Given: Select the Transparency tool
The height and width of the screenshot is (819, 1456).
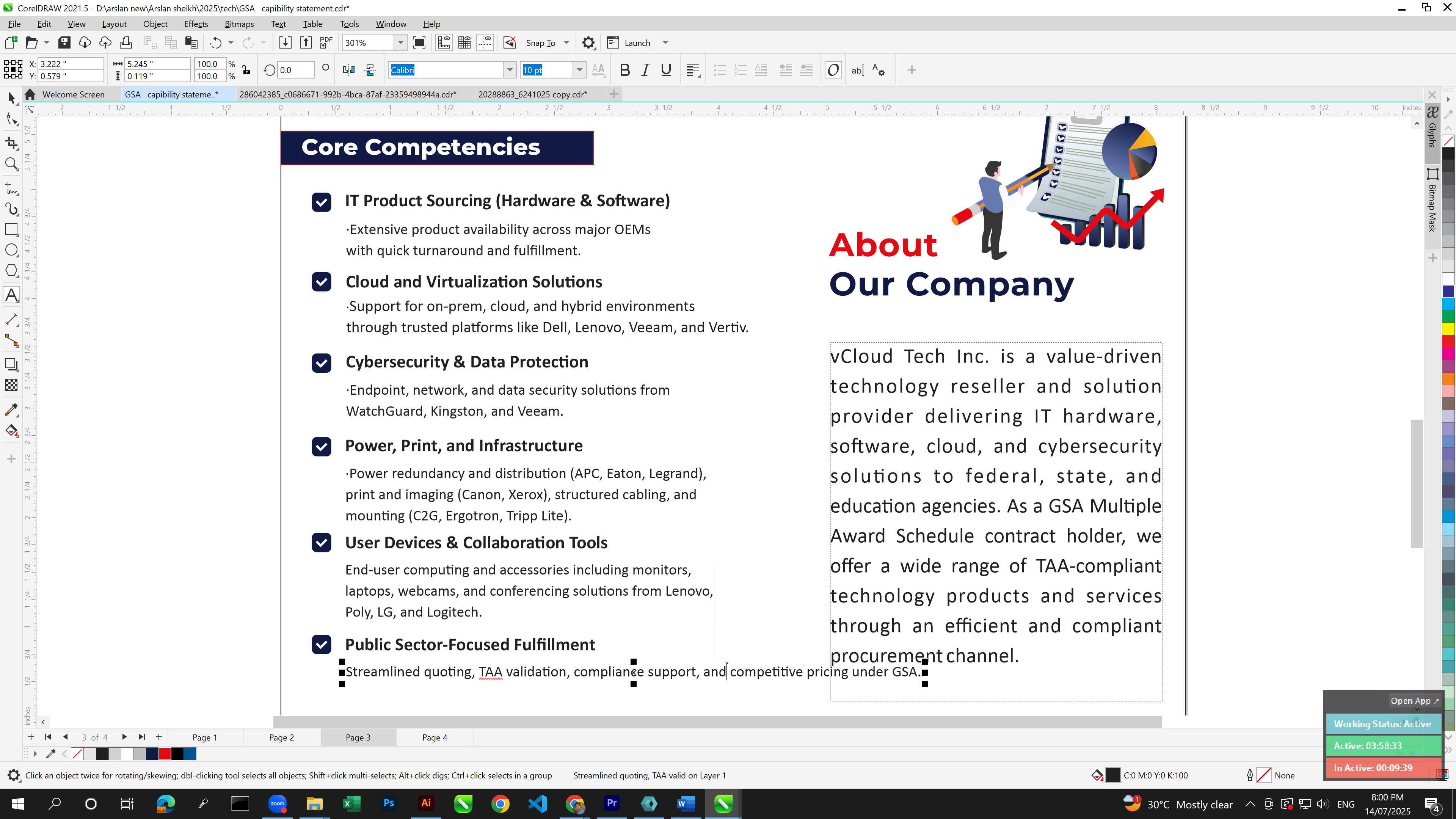Looking at the screenshot, I should [x=11, y=386].
